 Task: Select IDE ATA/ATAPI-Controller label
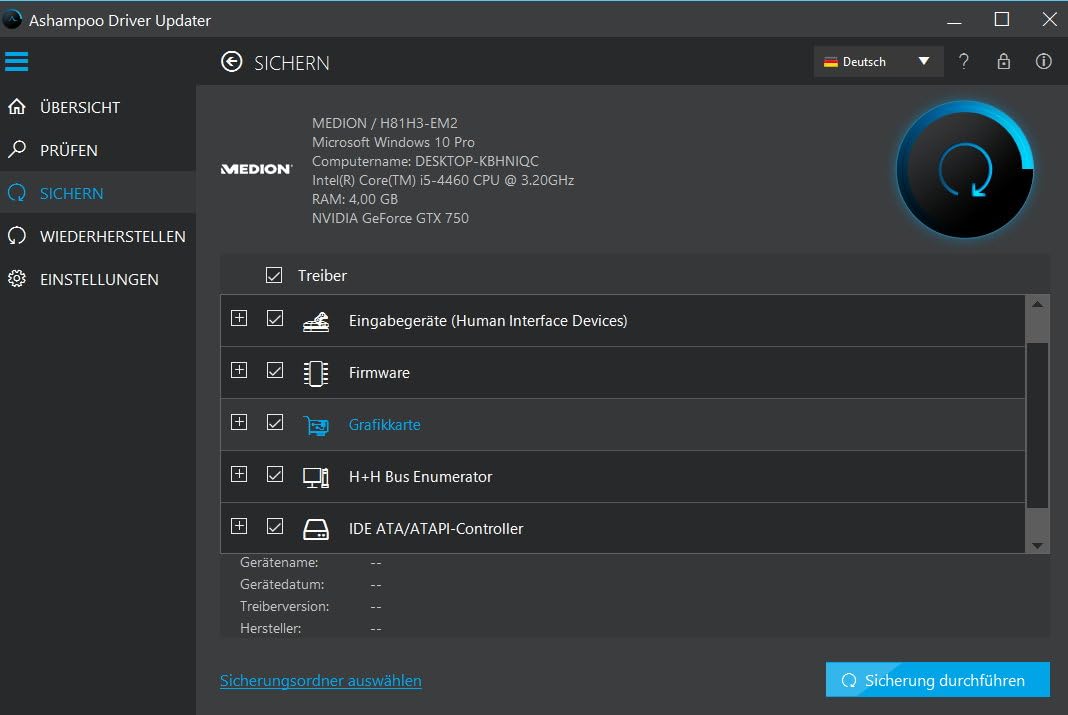[x=436, y=528]
